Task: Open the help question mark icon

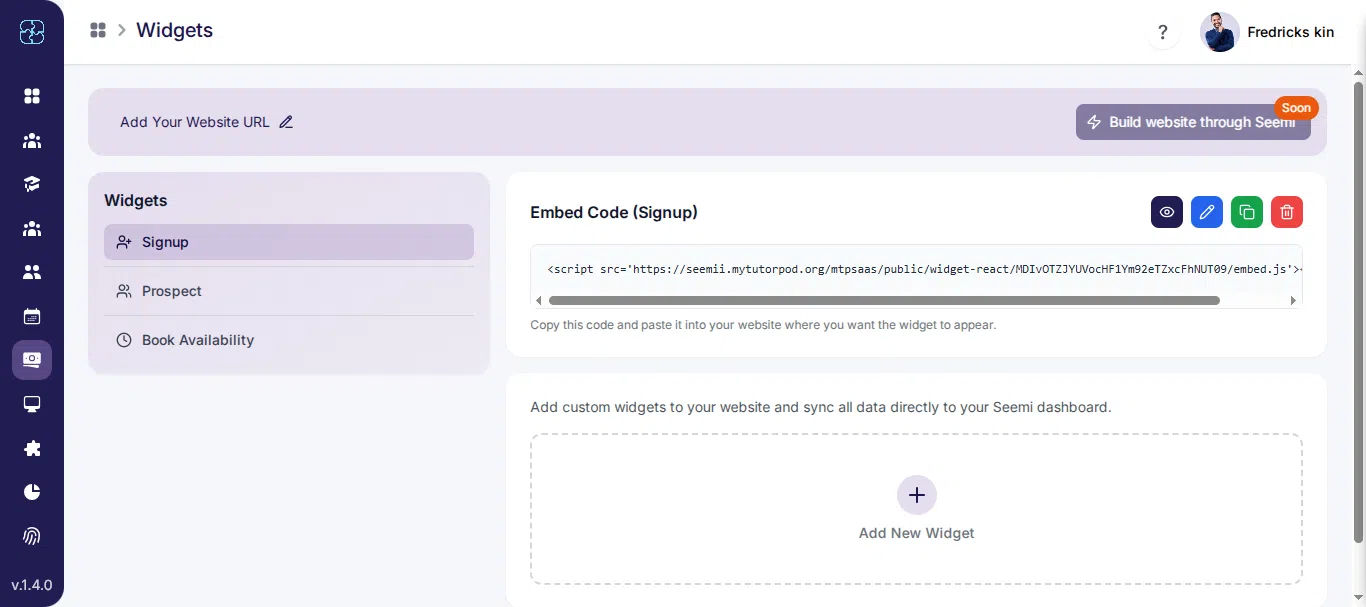Action: [x=1162, y=32]
